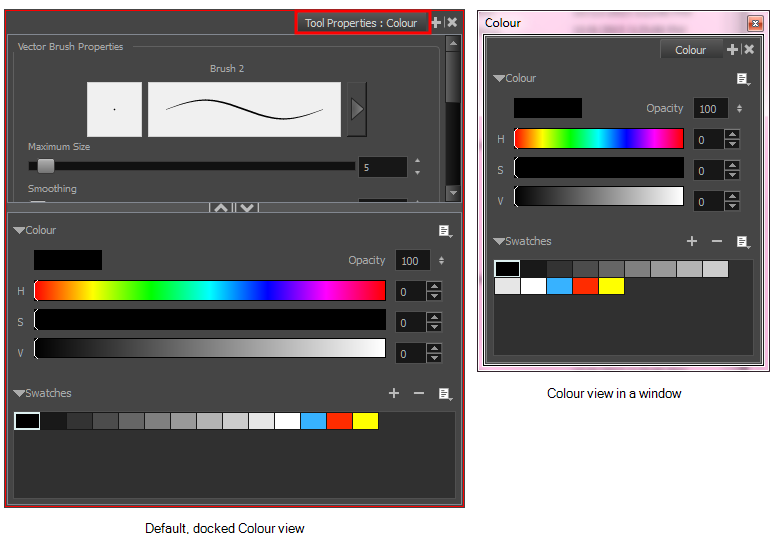
Task: Select the Brush 2 dot tip thumbnail
Action: tap(114, 109)
